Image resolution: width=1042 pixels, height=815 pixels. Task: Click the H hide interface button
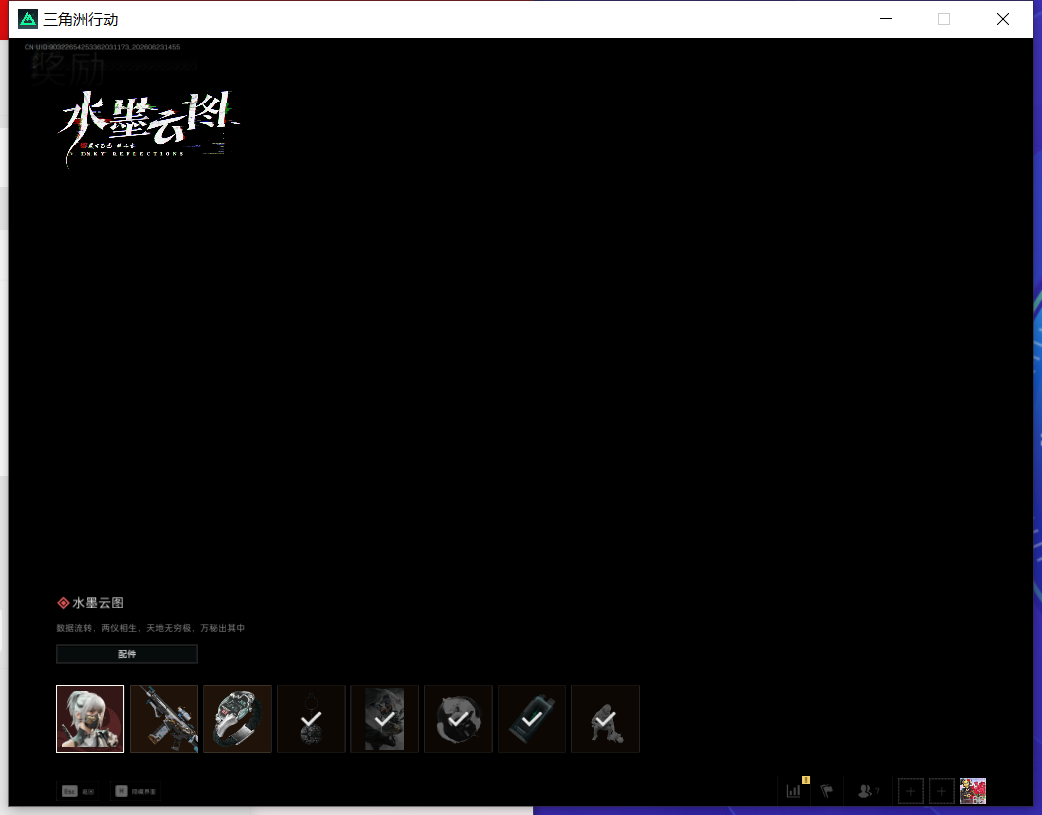[136, 791]
